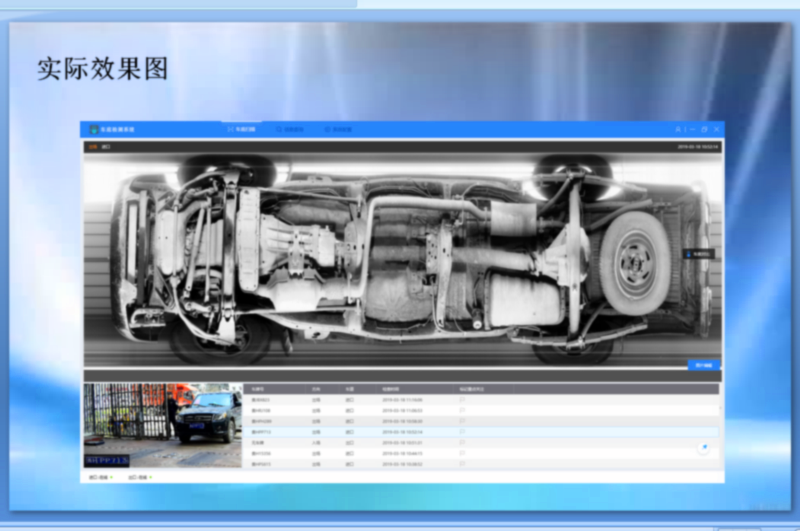Viewport: 800px width, 531px height.
Task: Click flag icon in the 11:16:06 row
Action: tap(462, 400)
